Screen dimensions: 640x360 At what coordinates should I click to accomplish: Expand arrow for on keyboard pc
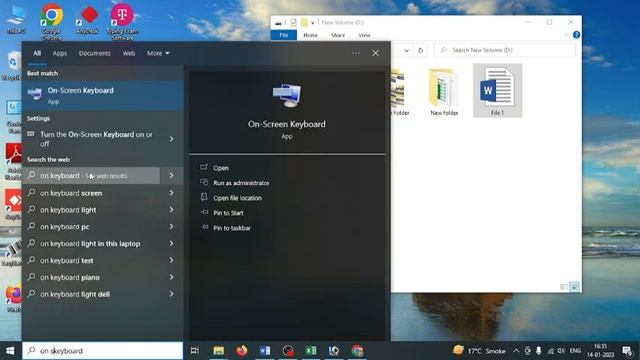pyautogui.click(x=171, y=227)
